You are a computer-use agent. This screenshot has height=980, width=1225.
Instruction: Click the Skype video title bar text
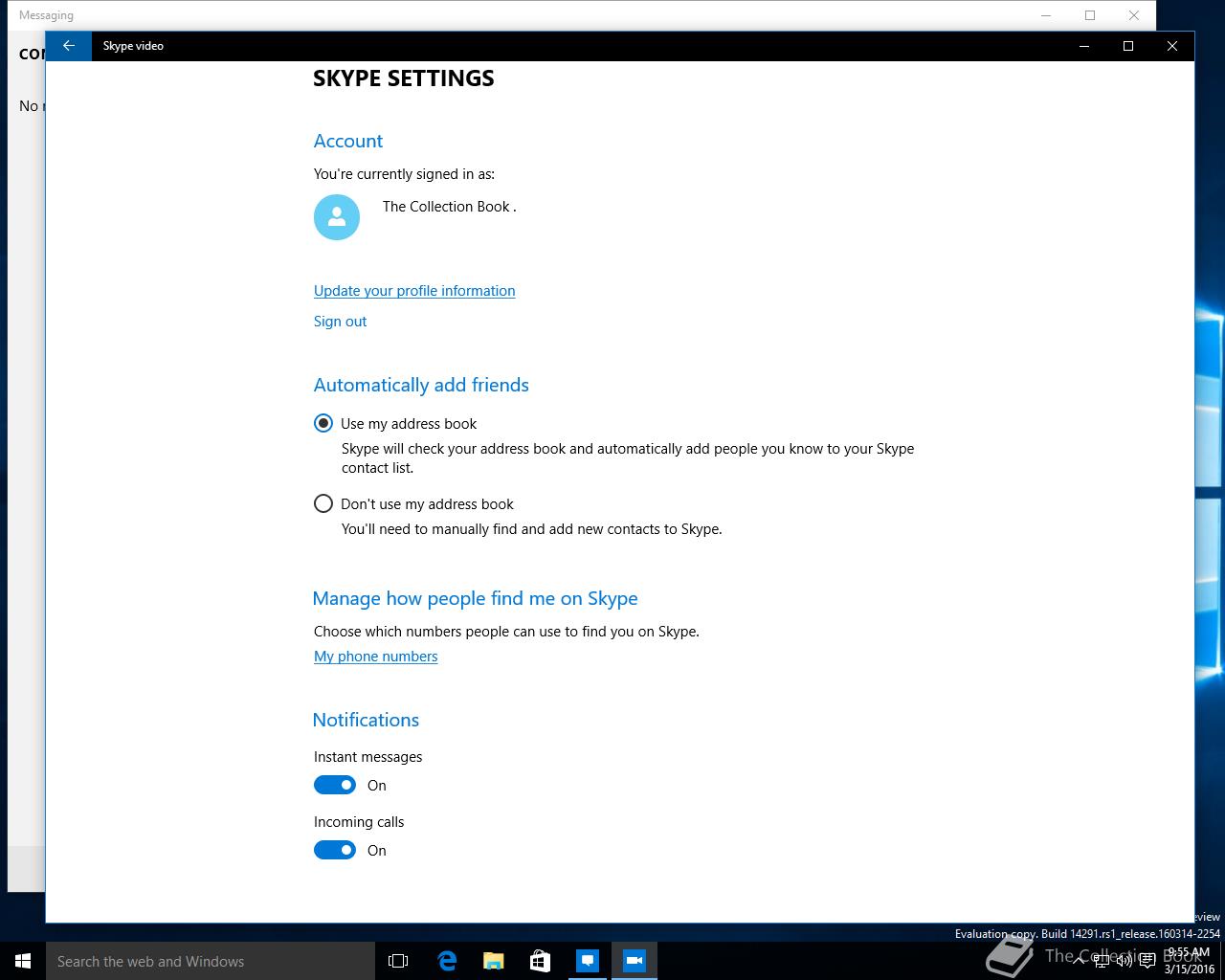[x=133, y=46]
